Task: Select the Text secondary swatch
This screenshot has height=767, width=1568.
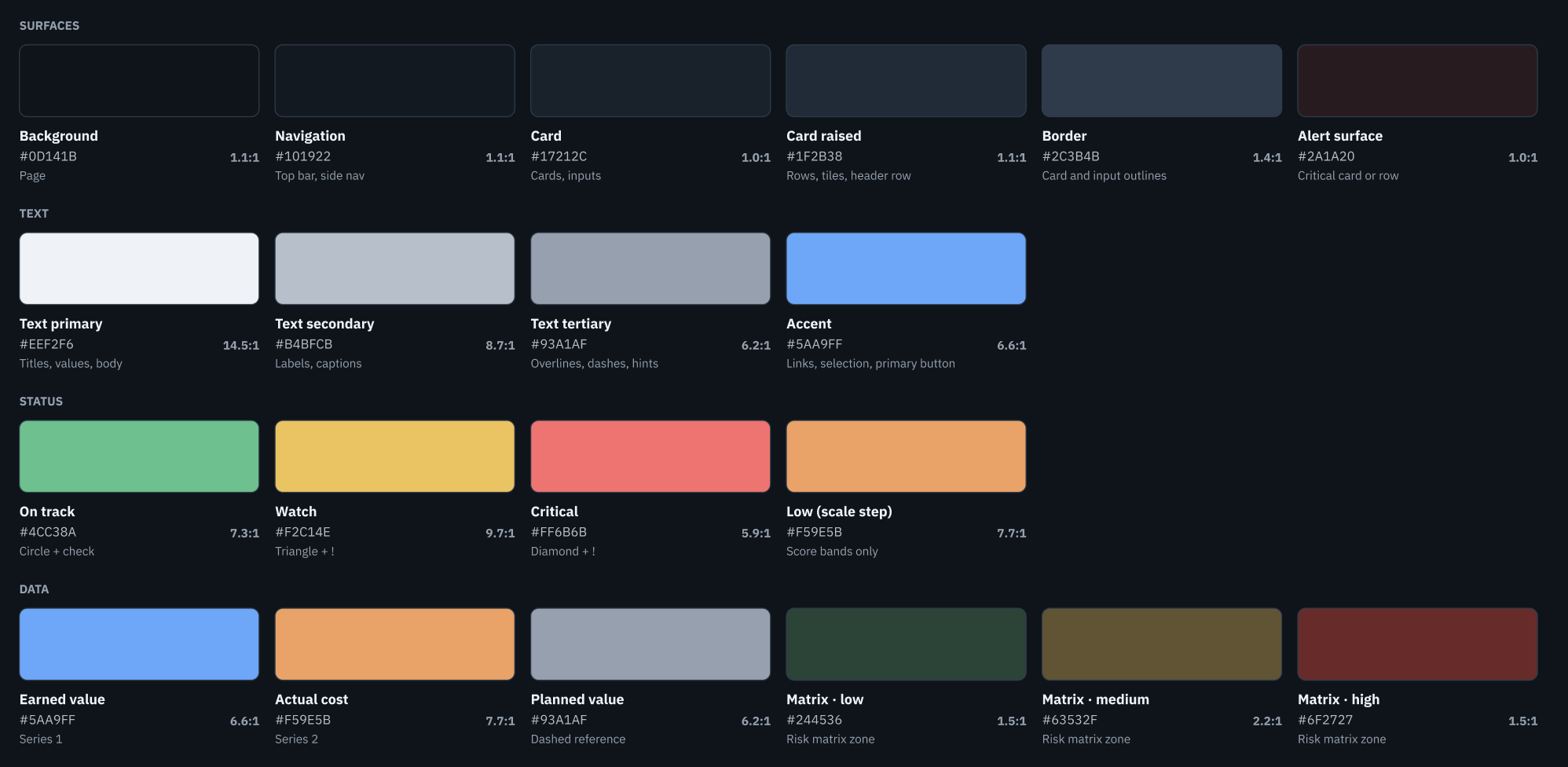Action: 395,269
